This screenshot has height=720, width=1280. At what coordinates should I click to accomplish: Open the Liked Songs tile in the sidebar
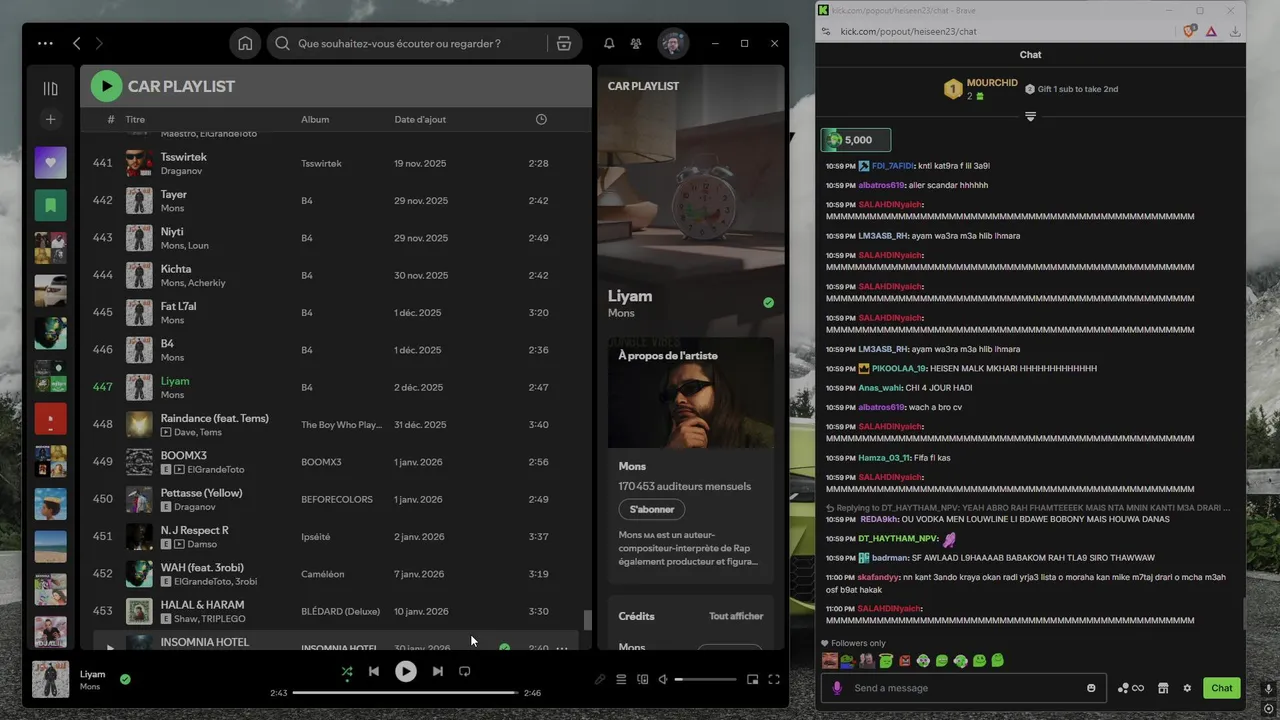point(51,163)
